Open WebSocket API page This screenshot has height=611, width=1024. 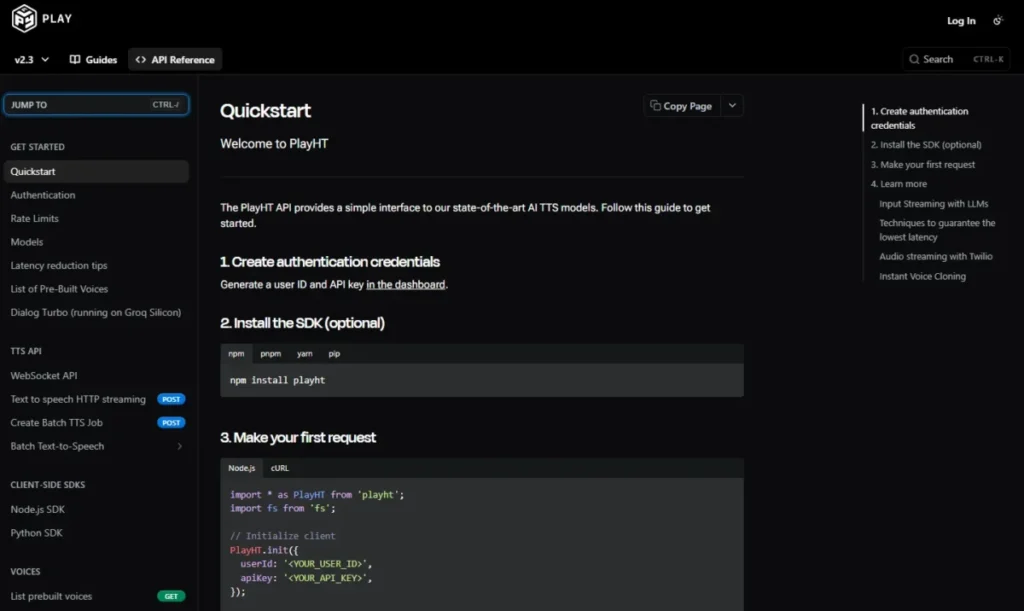tap(44, 375)
